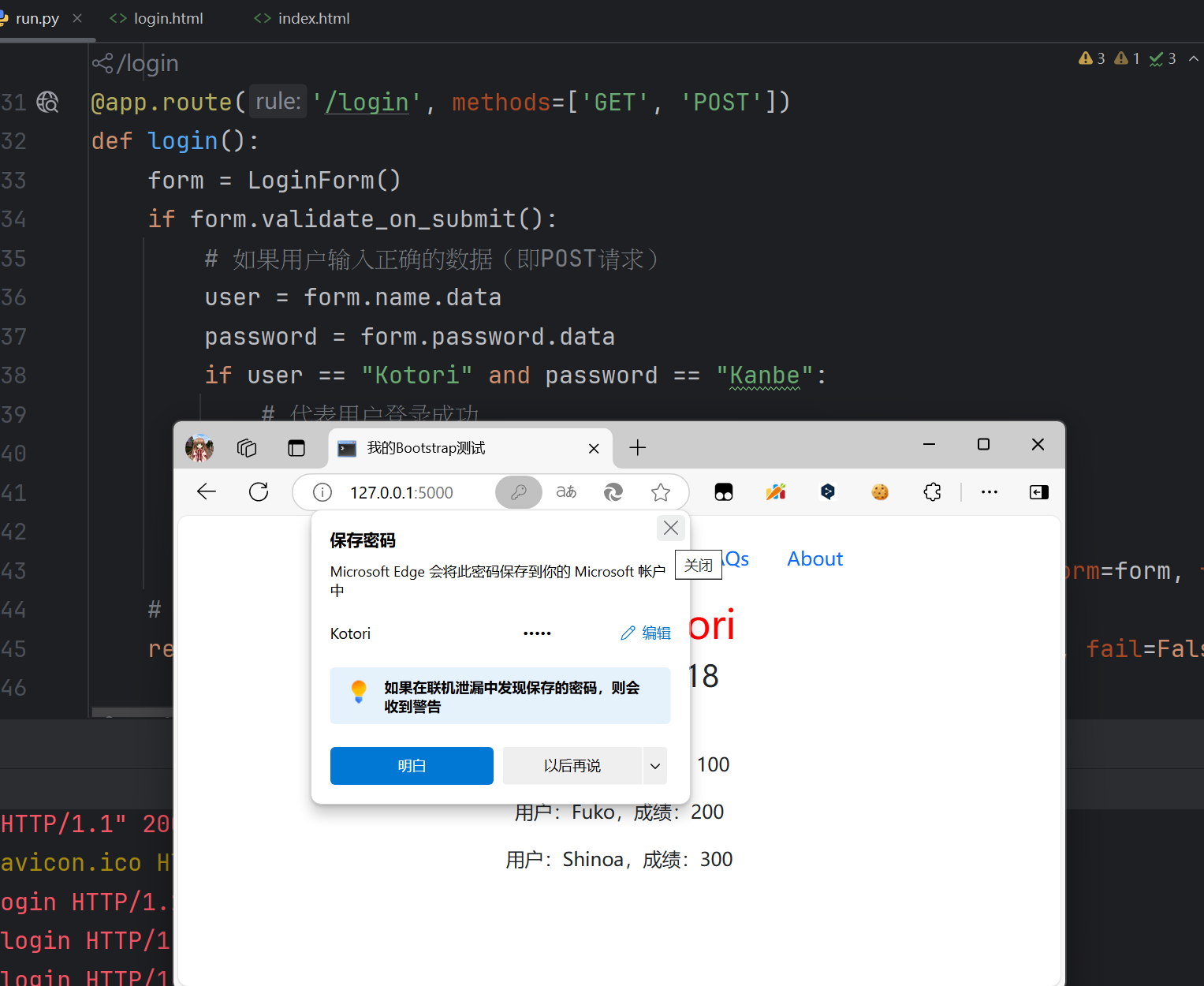Click the password key icon in address bar
Screen dimensions: 1204x986
click(518, 492)
